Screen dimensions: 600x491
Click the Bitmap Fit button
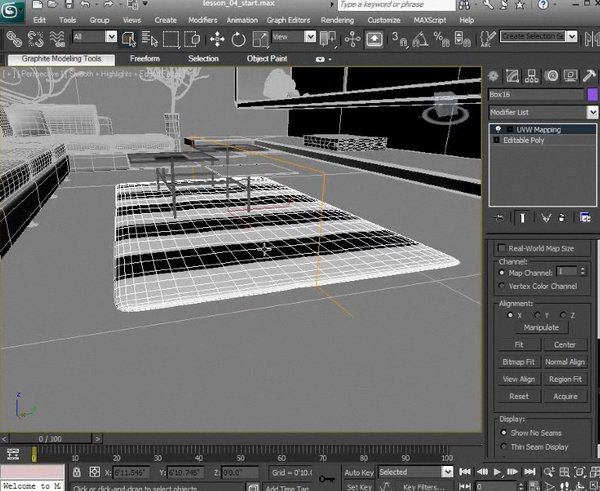(x=517, y=361)
